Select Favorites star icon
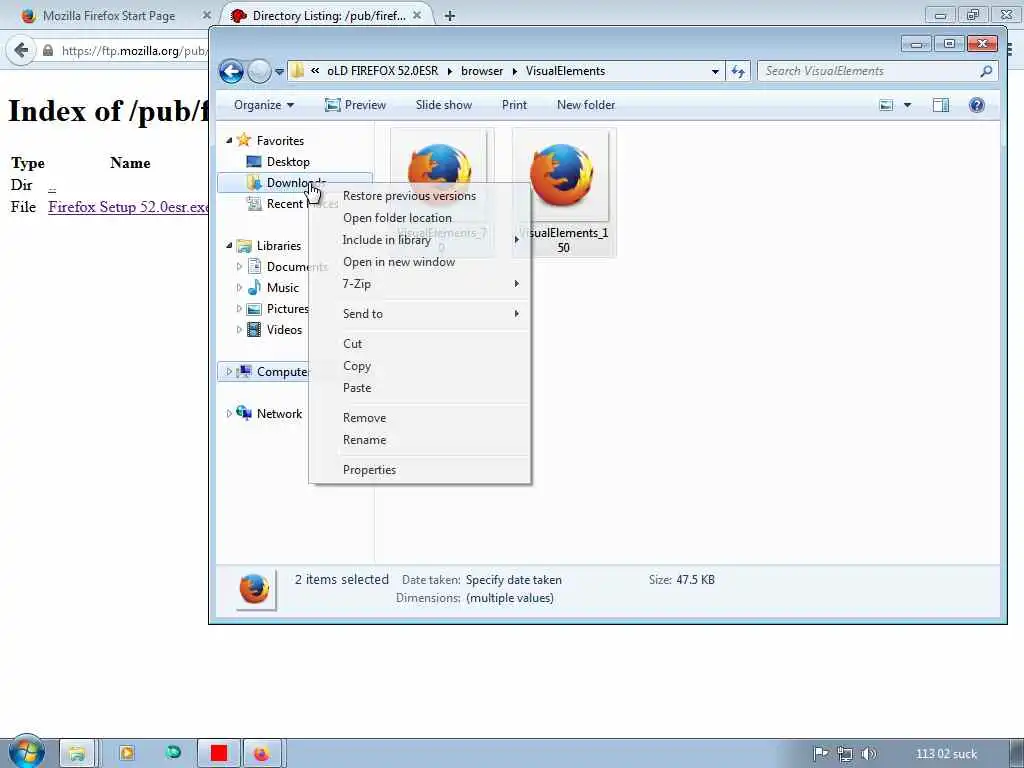 coord(244,140)
